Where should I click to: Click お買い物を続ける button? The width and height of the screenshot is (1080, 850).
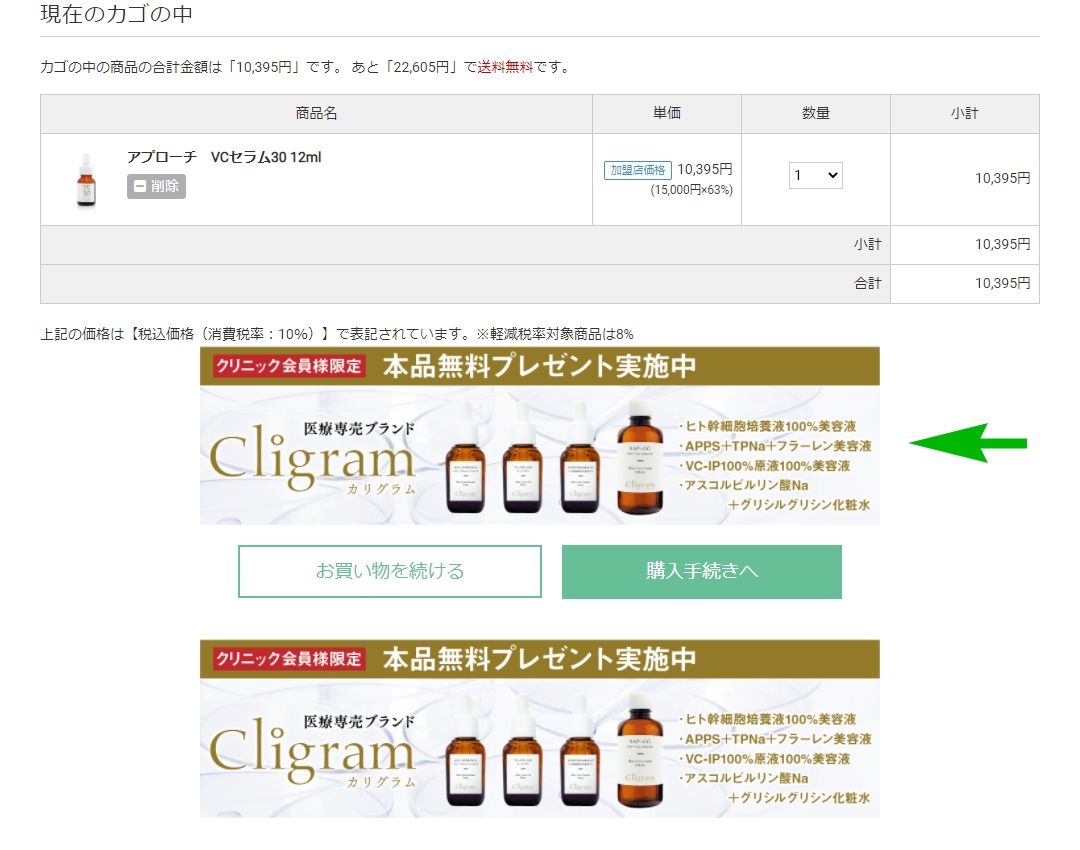click(390, 572)
